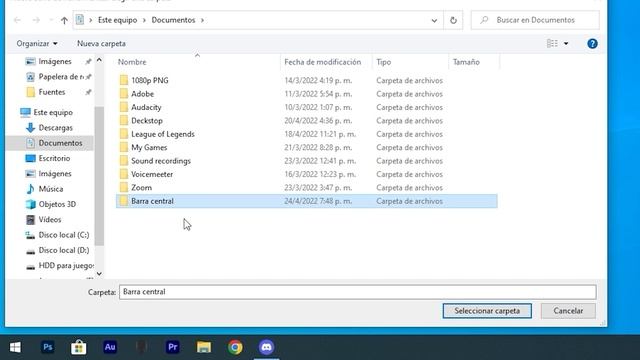Go up one folder level arrow
This screenshot has height=360, width=640.
(64, 20)
